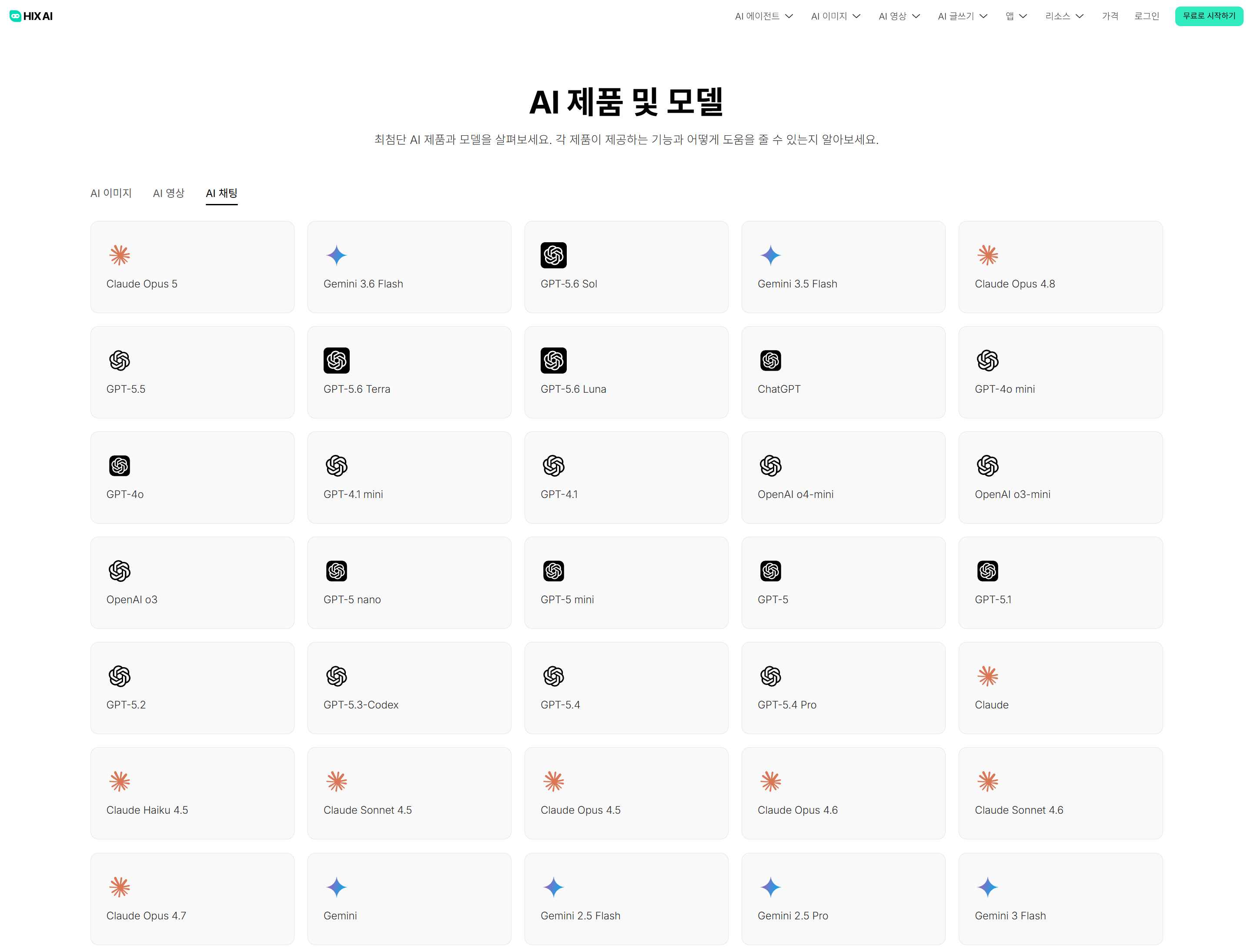Screen dimensions: 1254x952
Task: Click the Gemini 3.6 Flash sparkle icon
Action: click(x=337, y=255)
